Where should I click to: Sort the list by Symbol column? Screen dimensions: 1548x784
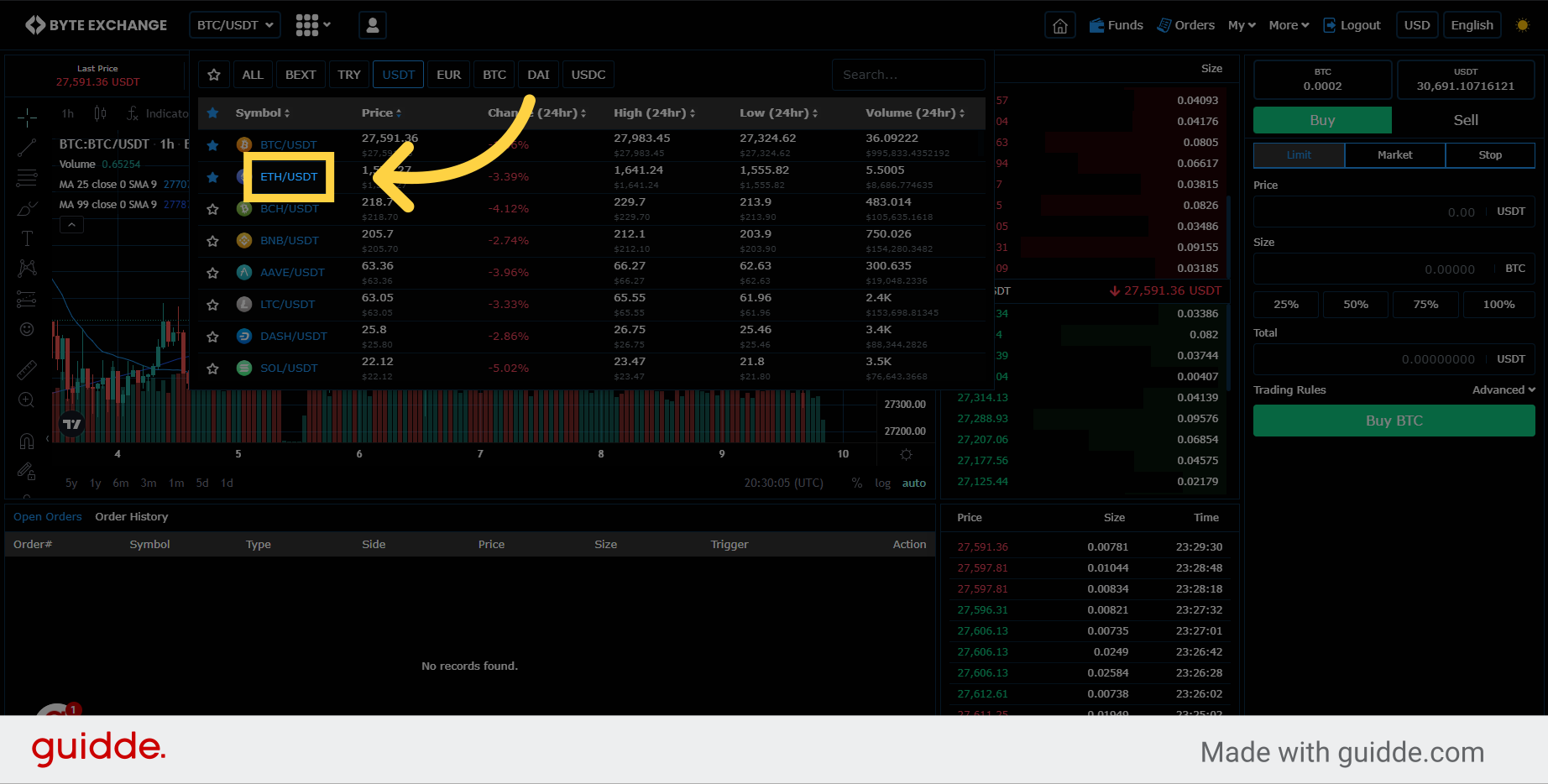[x=262, y=113]
